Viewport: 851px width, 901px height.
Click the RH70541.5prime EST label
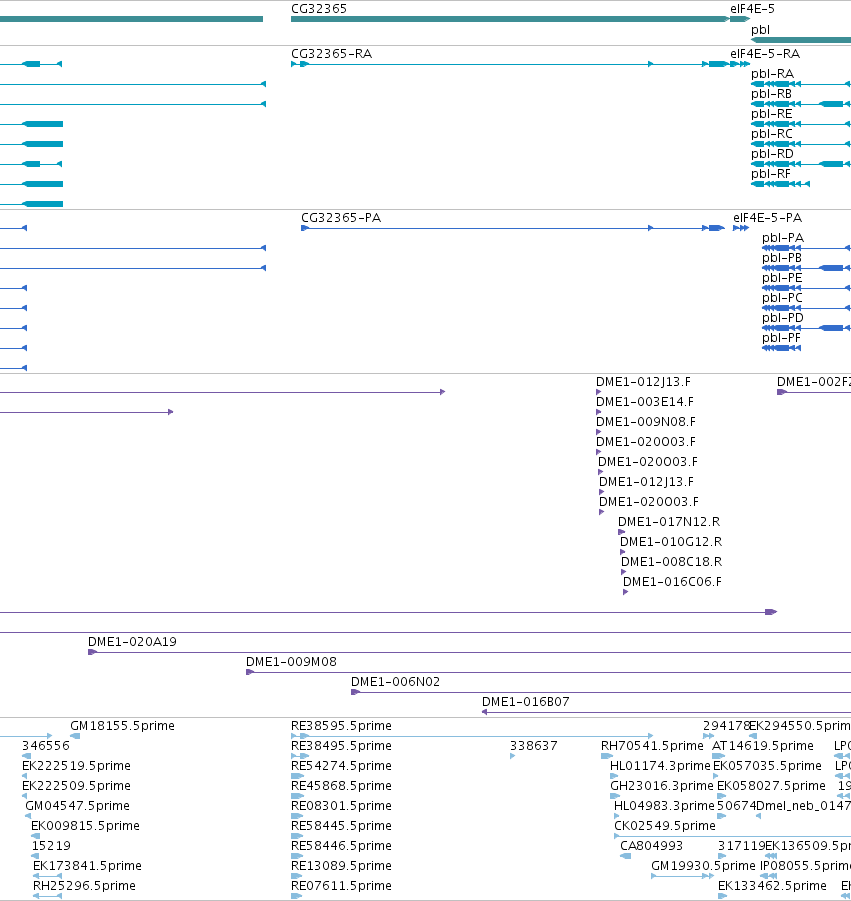pos(652,746)
